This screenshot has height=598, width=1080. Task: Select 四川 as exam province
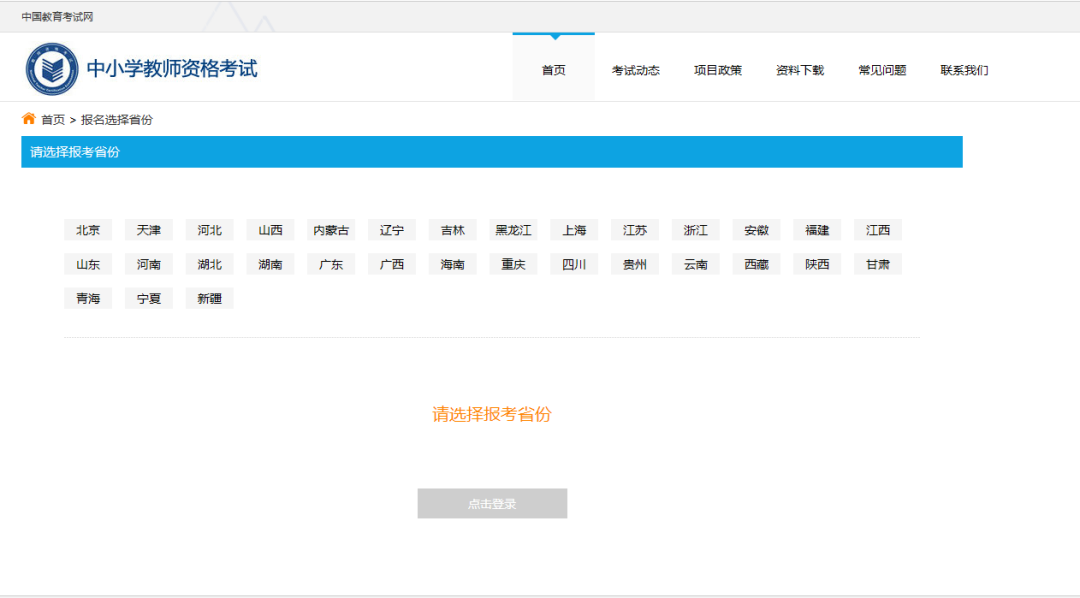coord(573,264)
